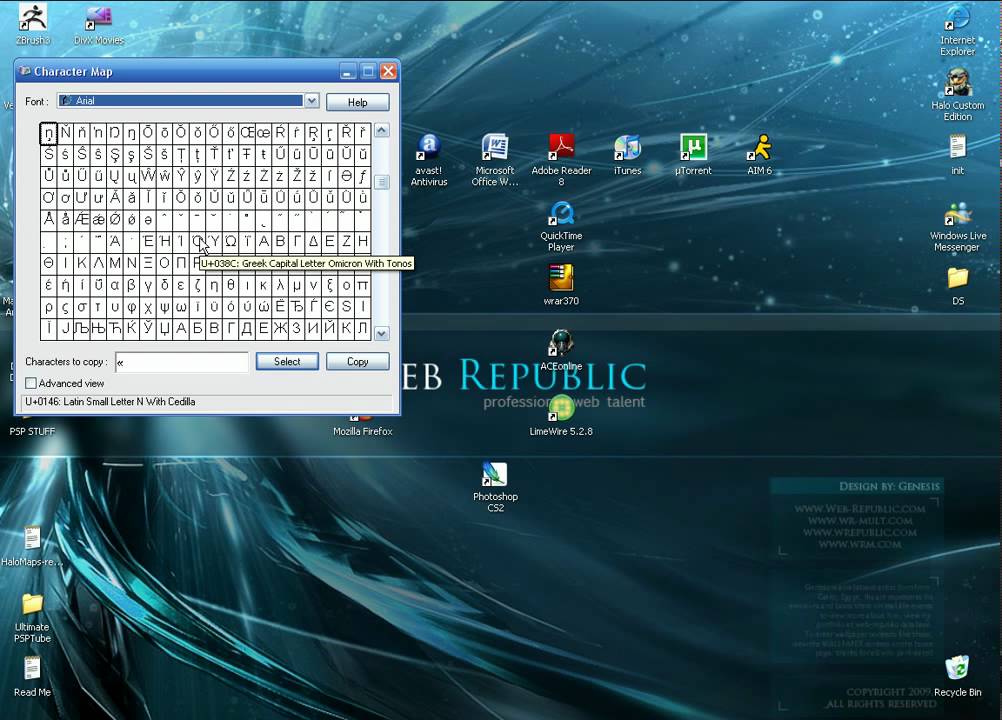Screen dimensions: 1002x720
Task: Click the character grid scrollbar down arrow
Action: [382, 333]
